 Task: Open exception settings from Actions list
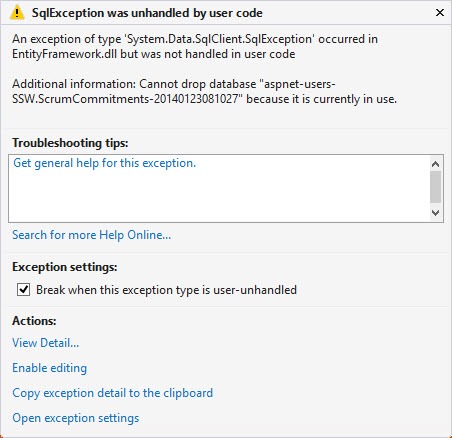click(x=76, y=418)
